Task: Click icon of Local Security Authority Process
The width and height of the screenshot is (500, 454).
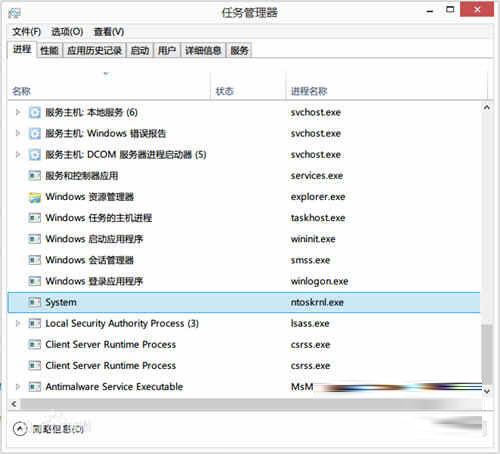Action: tap(34, 323)
